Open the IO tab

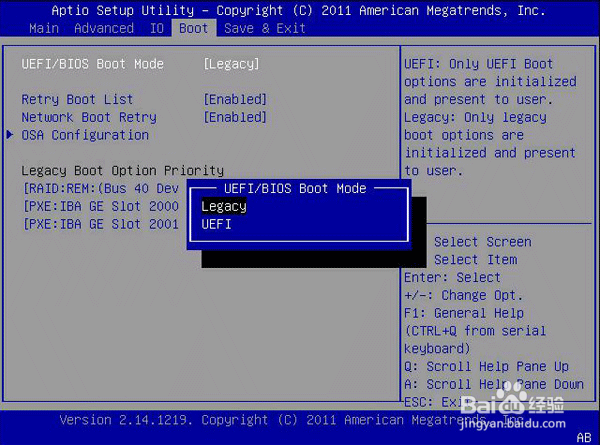tap(157, 28)
